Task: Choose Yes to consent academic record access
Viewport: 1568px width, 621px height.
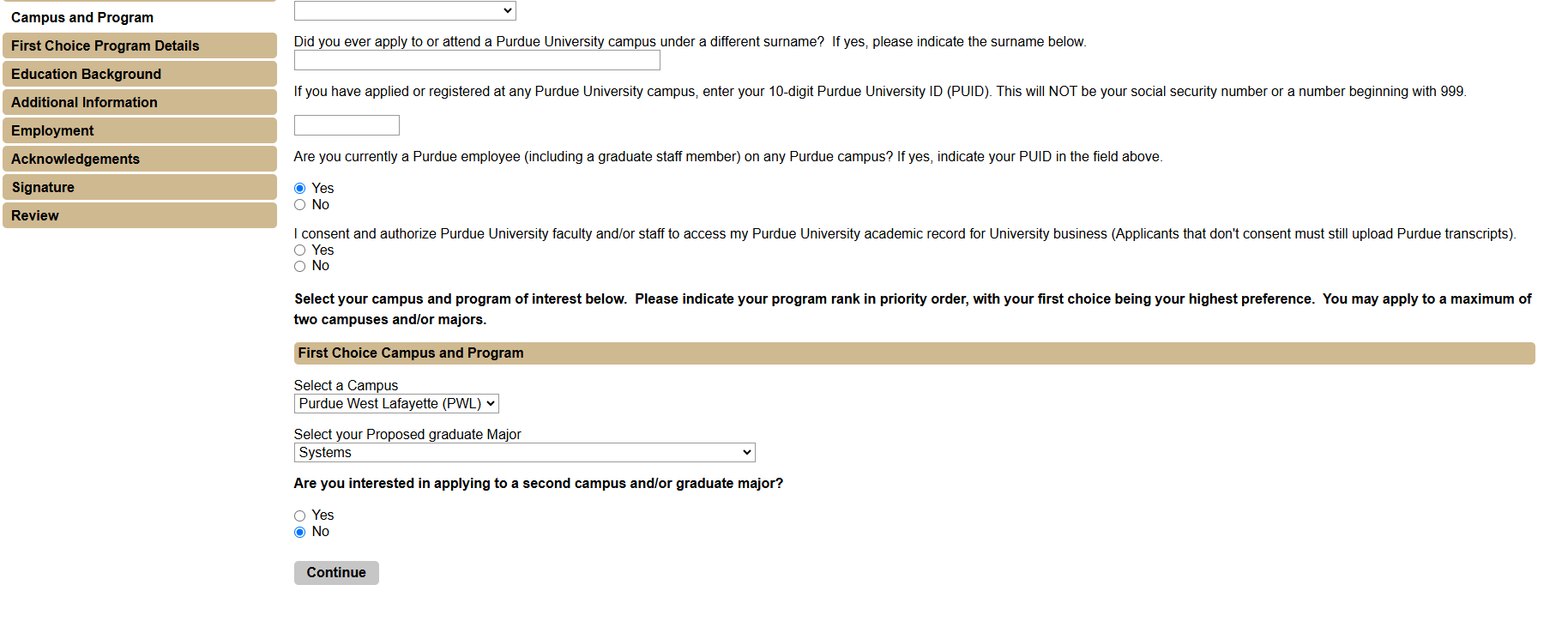Action: click(300, 250)
